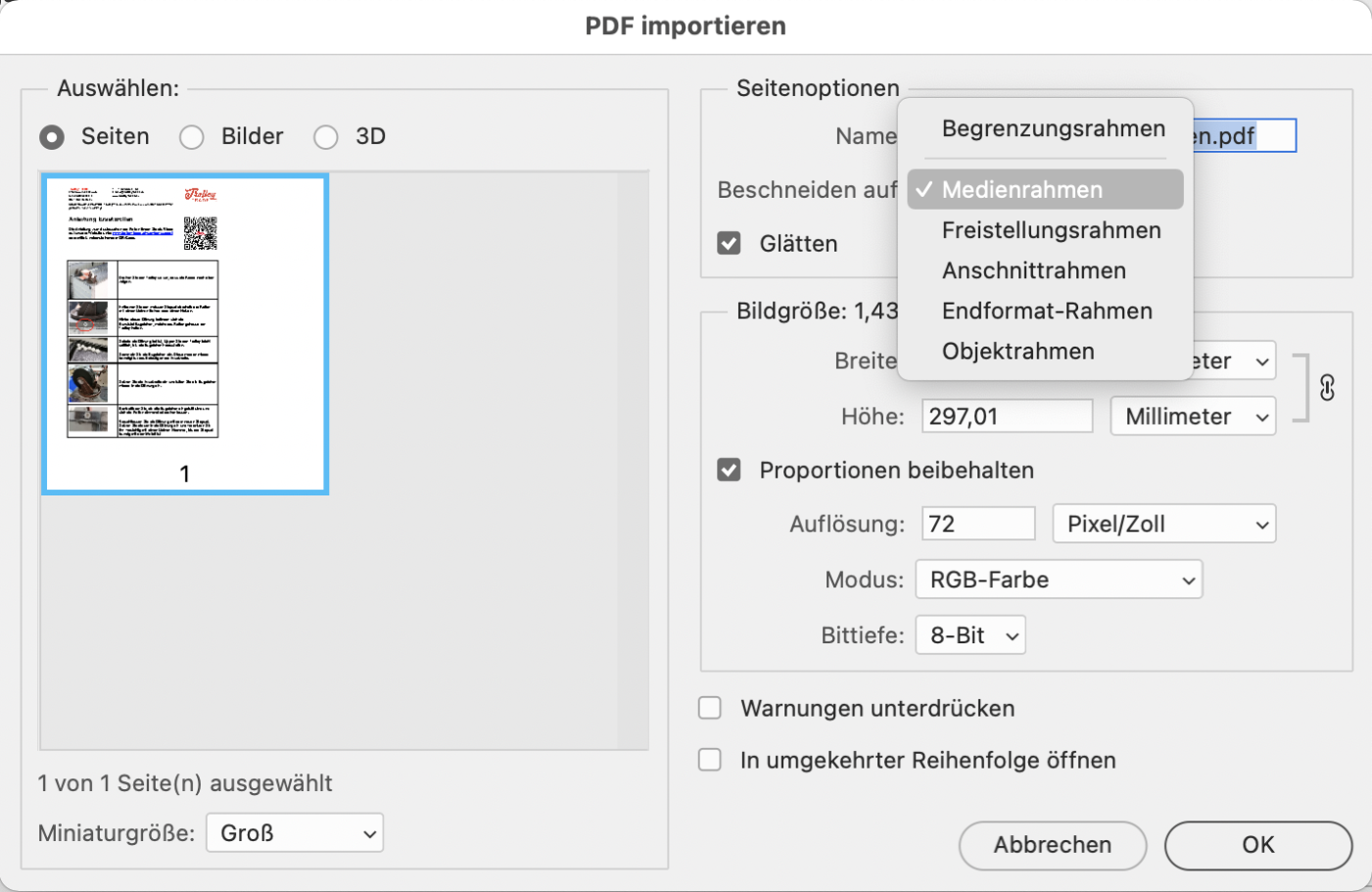The width and height of the screenshot is (1372, 892).
Task: Click the 'Beschneiden auf' label
Action: click(807, 190)
